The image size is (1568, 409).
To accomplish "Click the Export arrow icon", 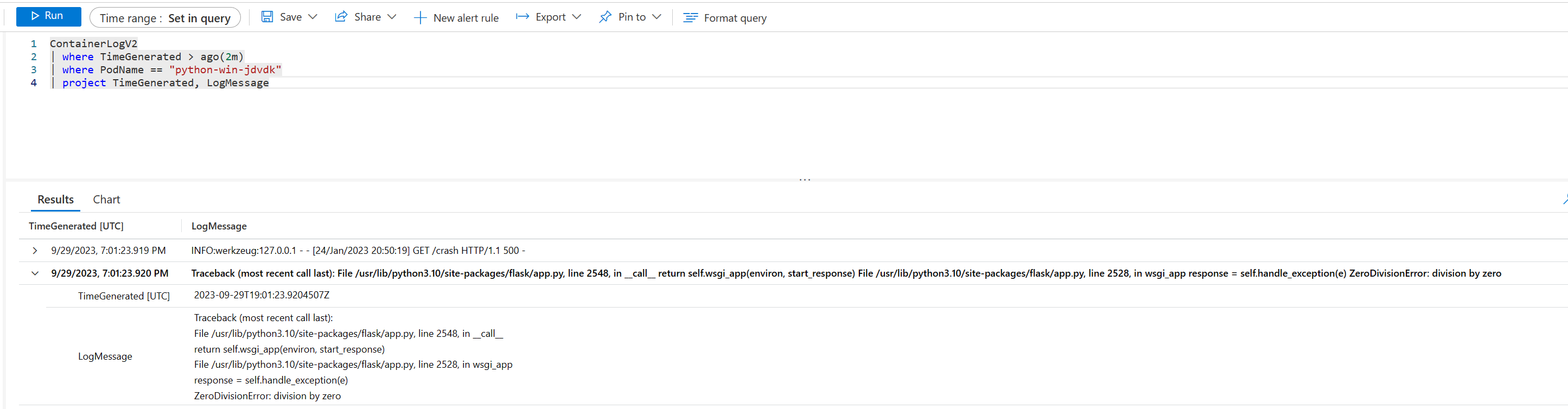I will coord(522,17).
